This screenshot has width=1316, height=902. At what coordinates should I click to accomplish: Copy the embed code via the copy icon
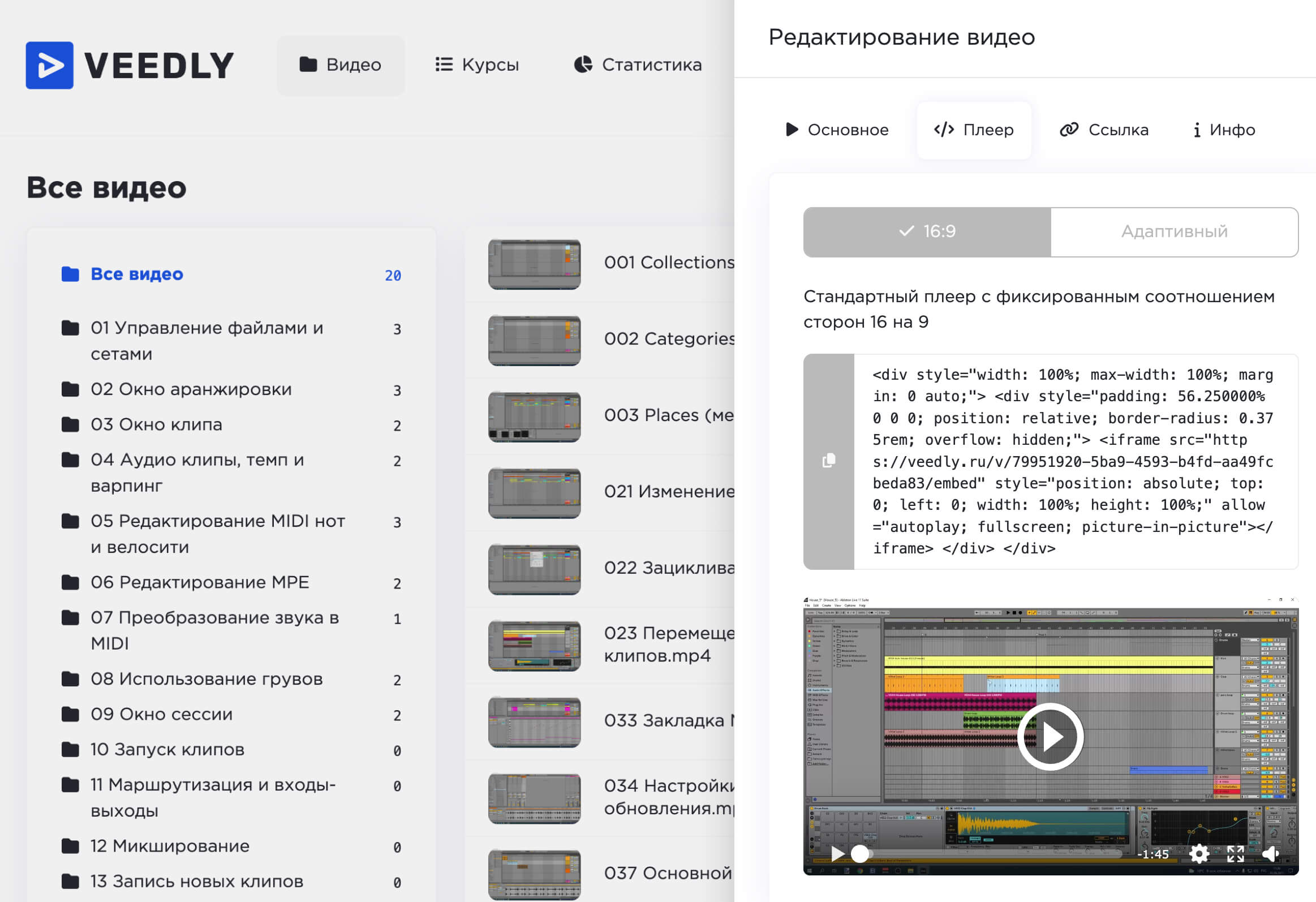[828, 460]
